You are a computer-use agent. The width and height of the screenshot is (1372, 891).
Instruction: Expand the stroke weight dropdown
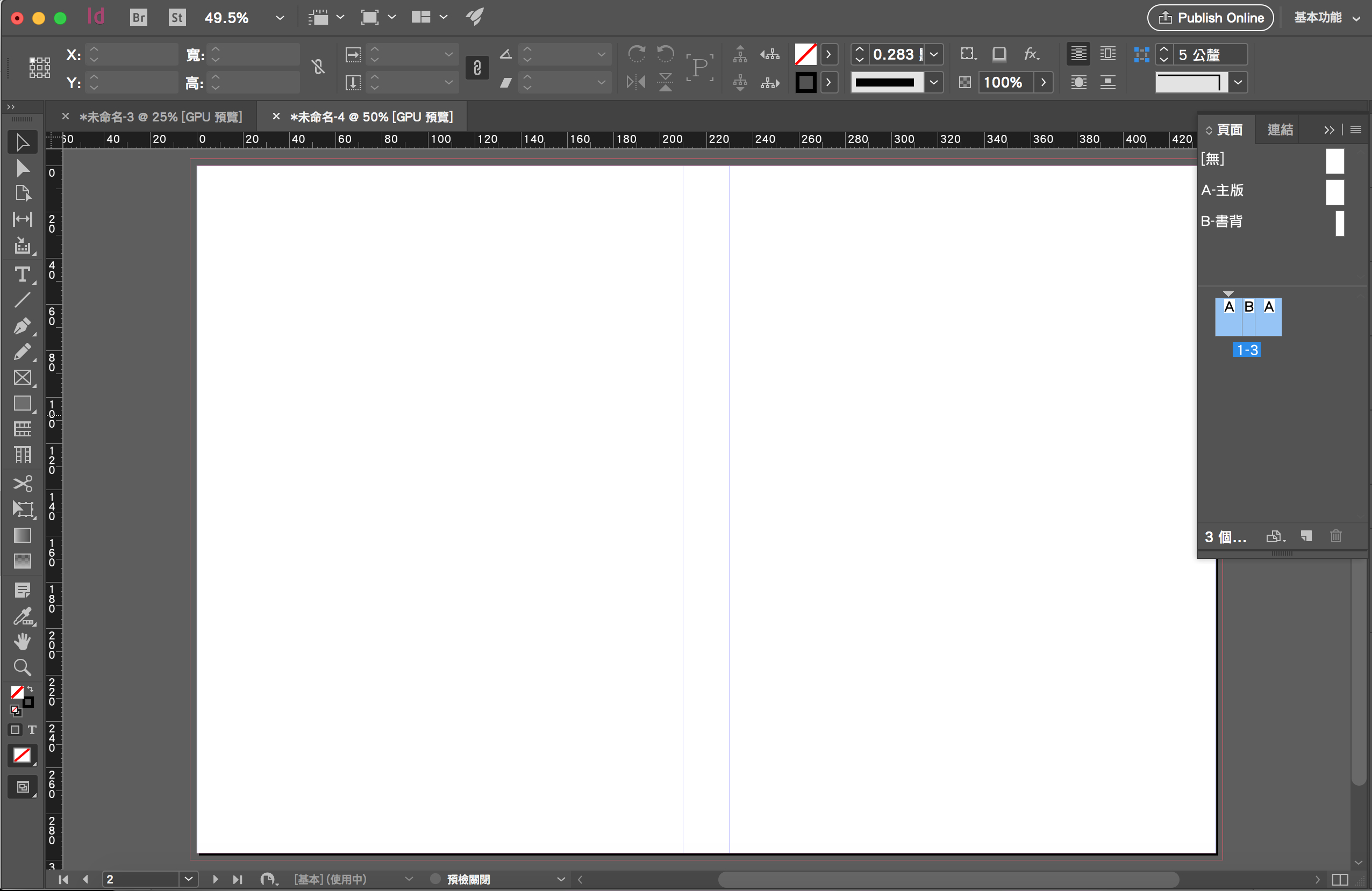coord(934,54)
